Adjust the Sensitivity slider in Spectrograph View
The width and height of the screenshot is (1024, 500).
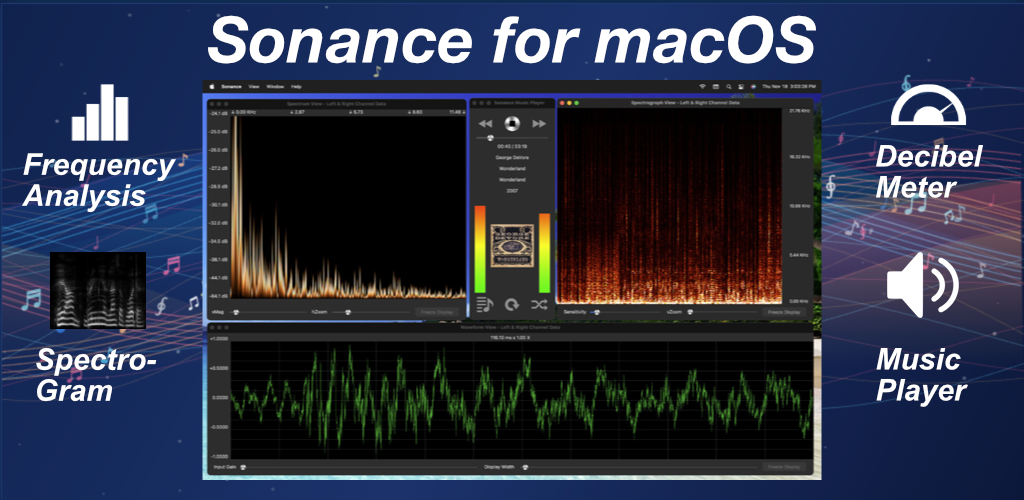click(x=625, y=312)
